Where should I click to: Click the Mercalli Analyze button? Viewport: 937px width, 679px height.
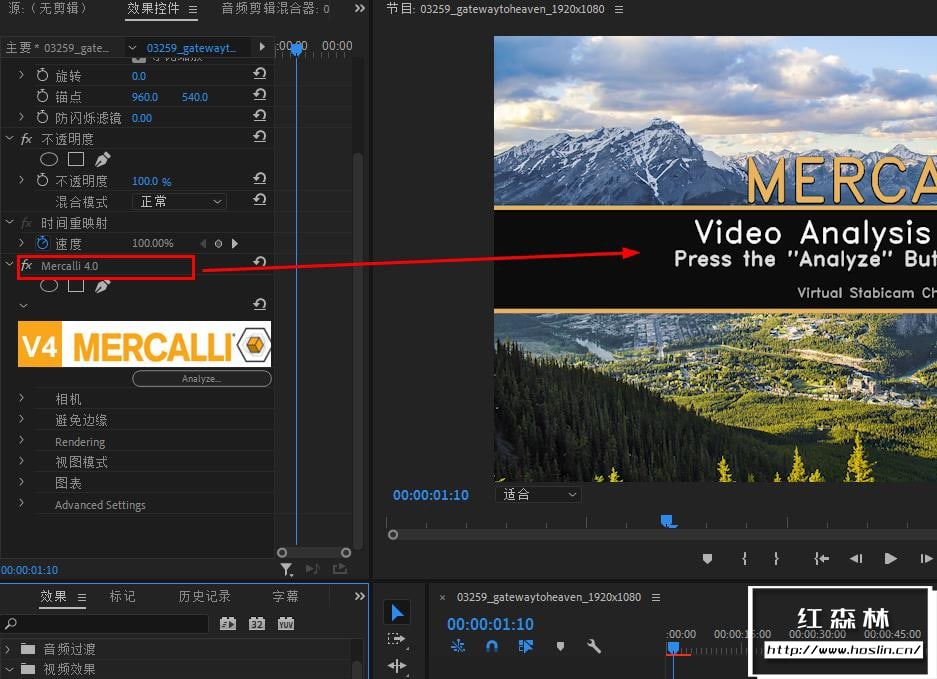(x=202, y=378)
